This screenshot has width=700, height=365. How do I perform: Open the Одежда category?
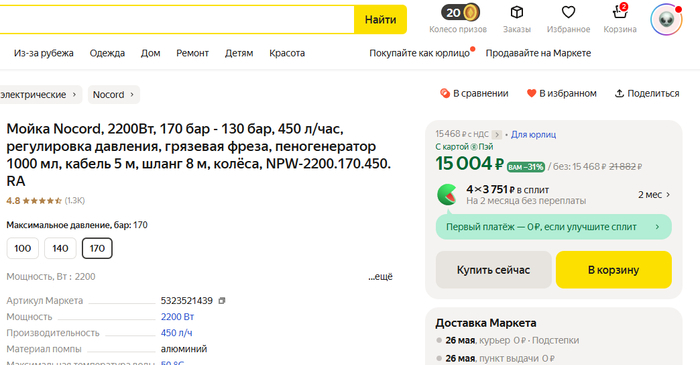[x=107, y=53]
